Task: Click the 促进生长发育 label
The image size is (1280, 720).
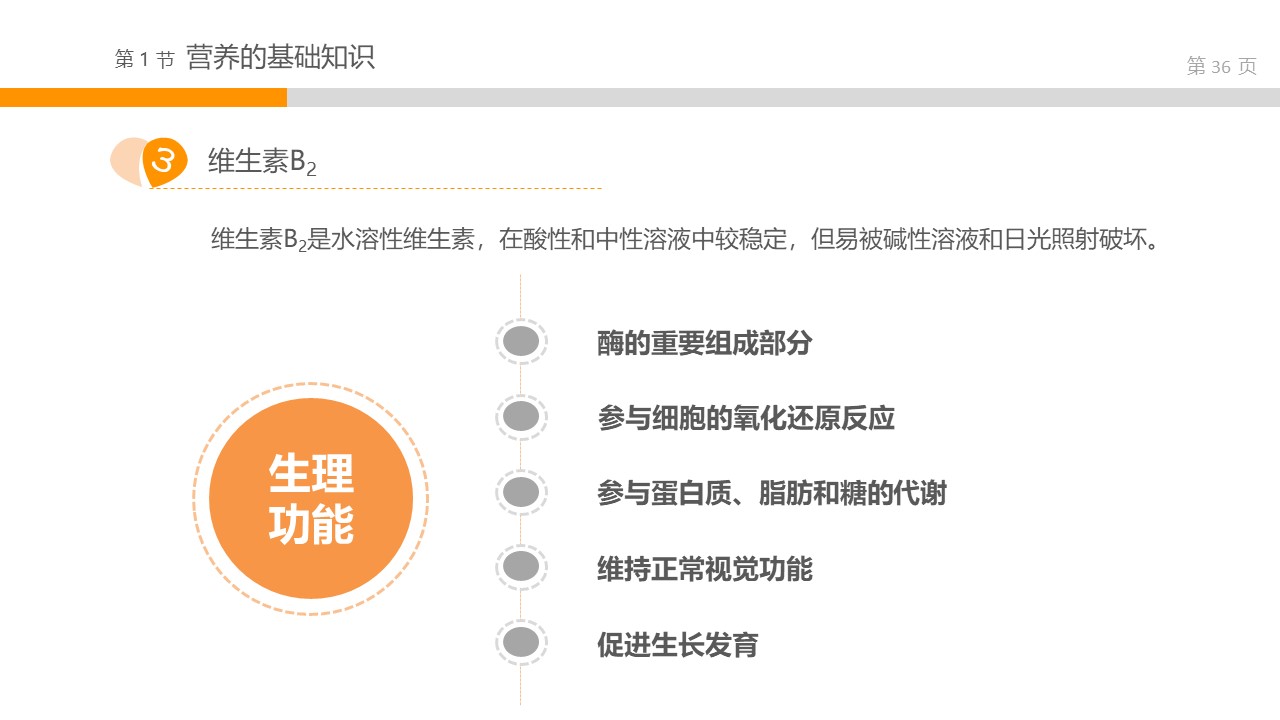Action: point(677,645)
